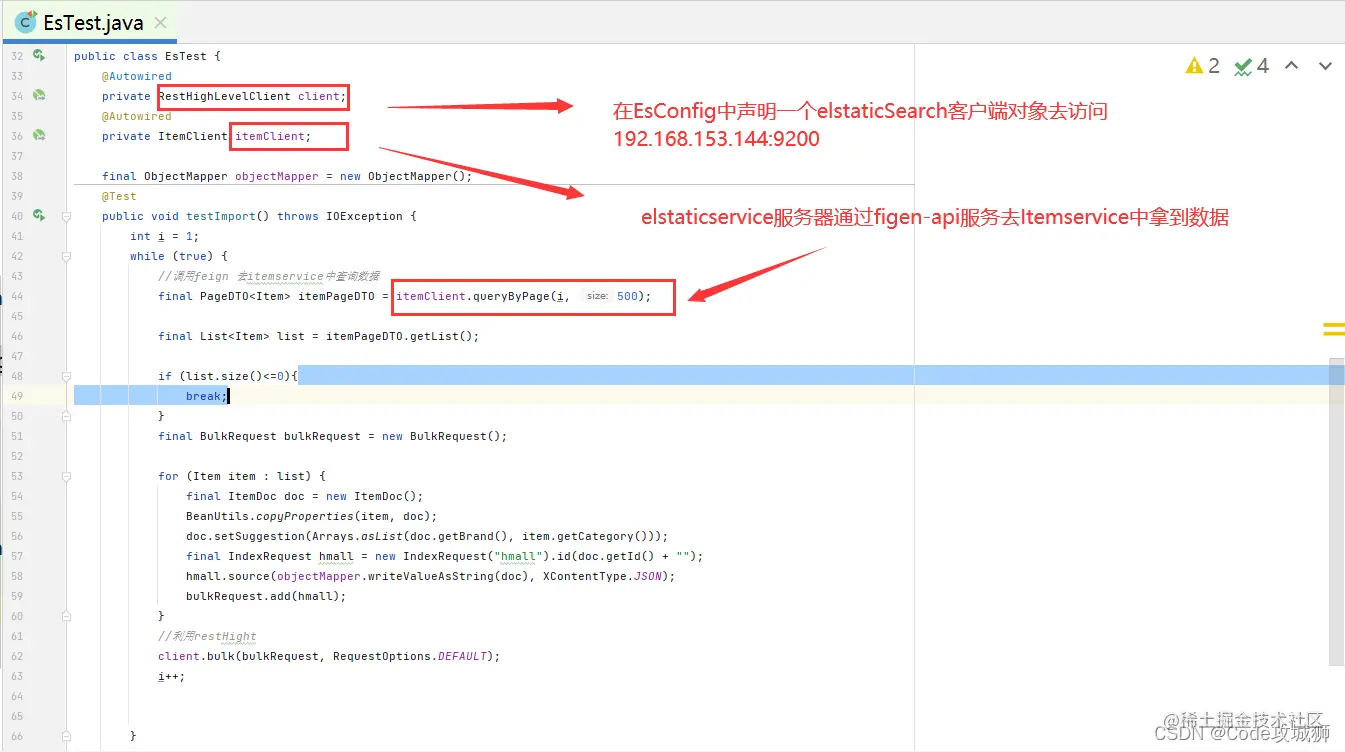Image resolution: width=1345 pixels, height=752 pixels.
Task: Click the yellow warning stripe mark on scrollbar
Action: pyautogui.click(x=1334, y=328)
